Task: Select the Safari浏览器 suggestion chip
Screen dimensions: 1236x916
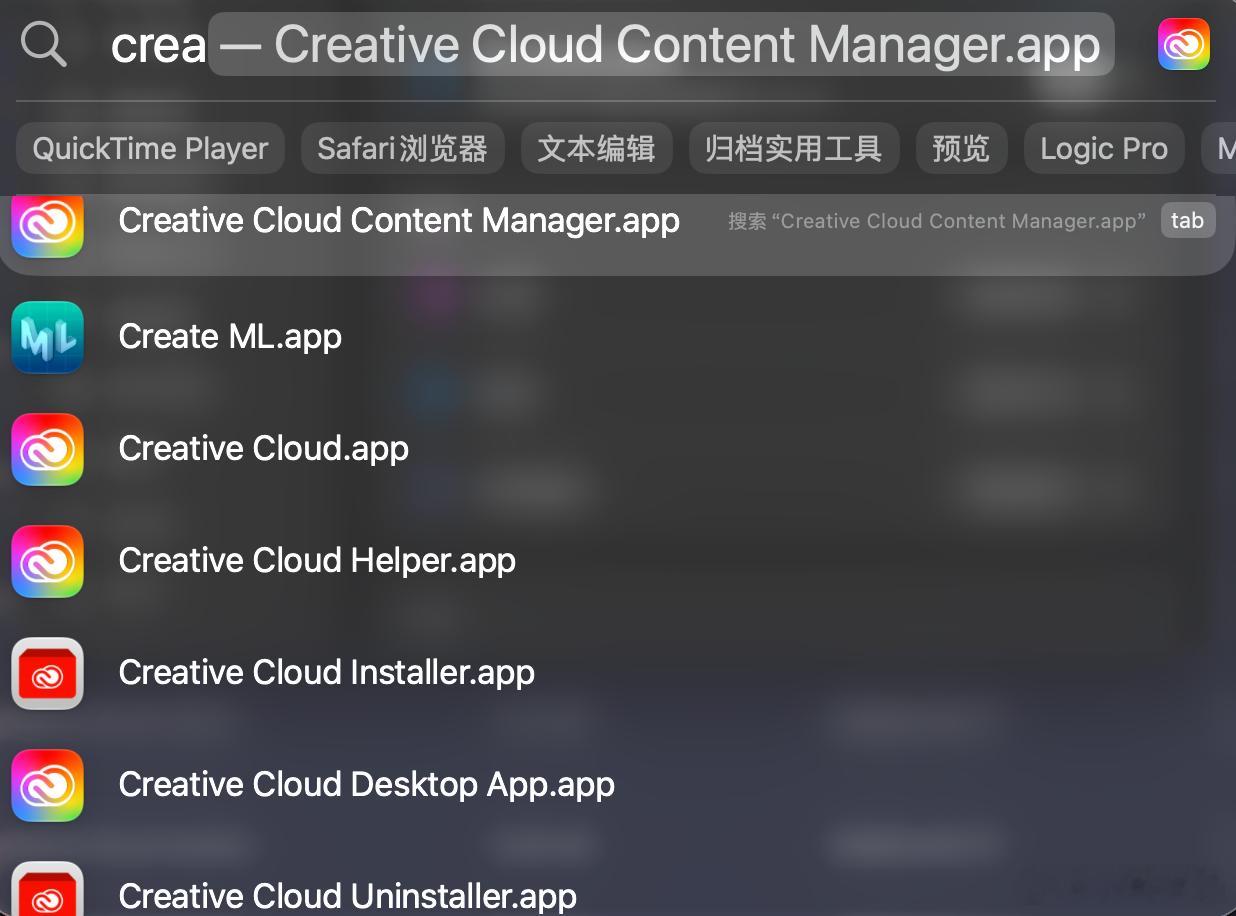Action: (x=402, y=149)
